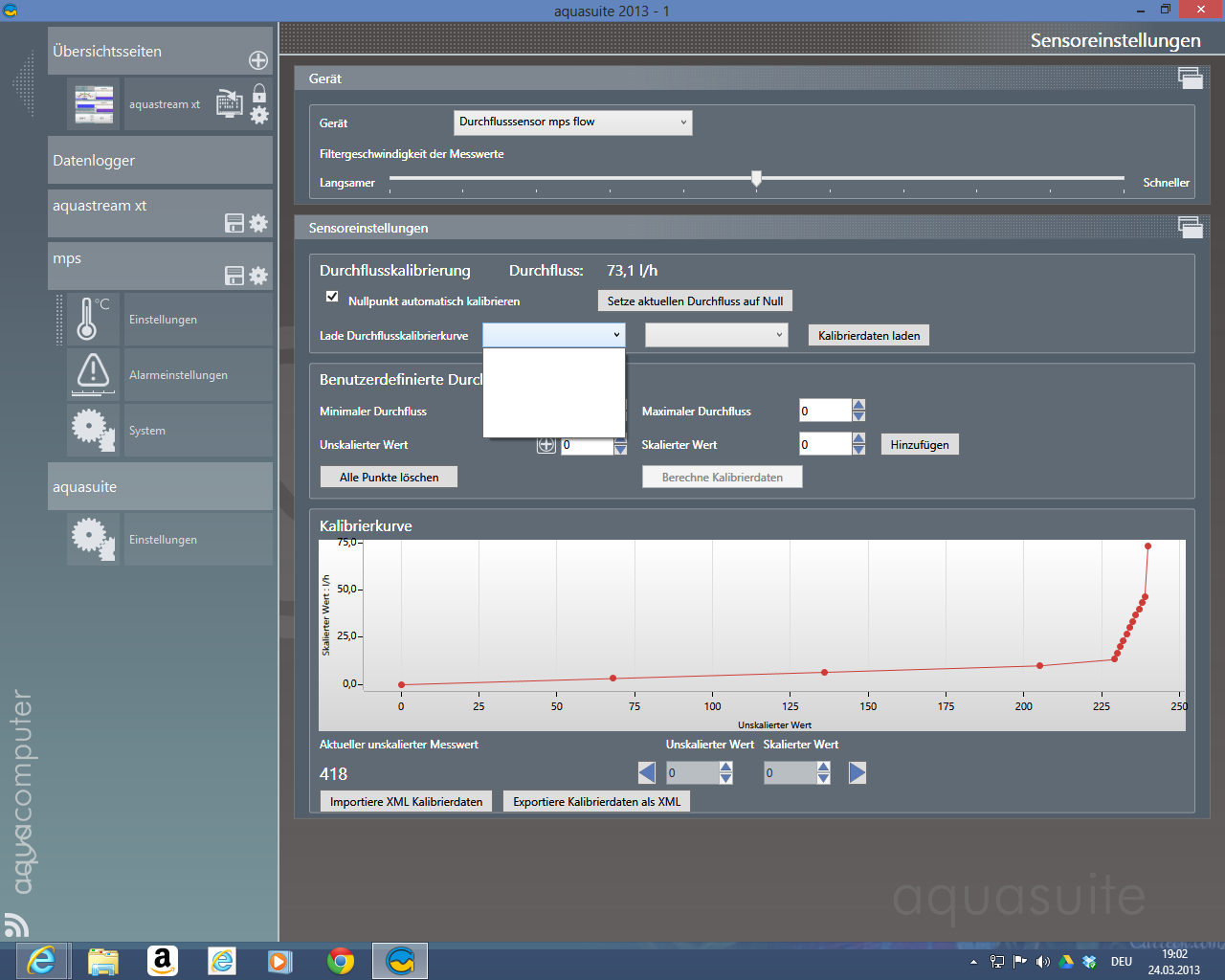Click the plus icon beside Übersichtsseiten

[258, 60]
